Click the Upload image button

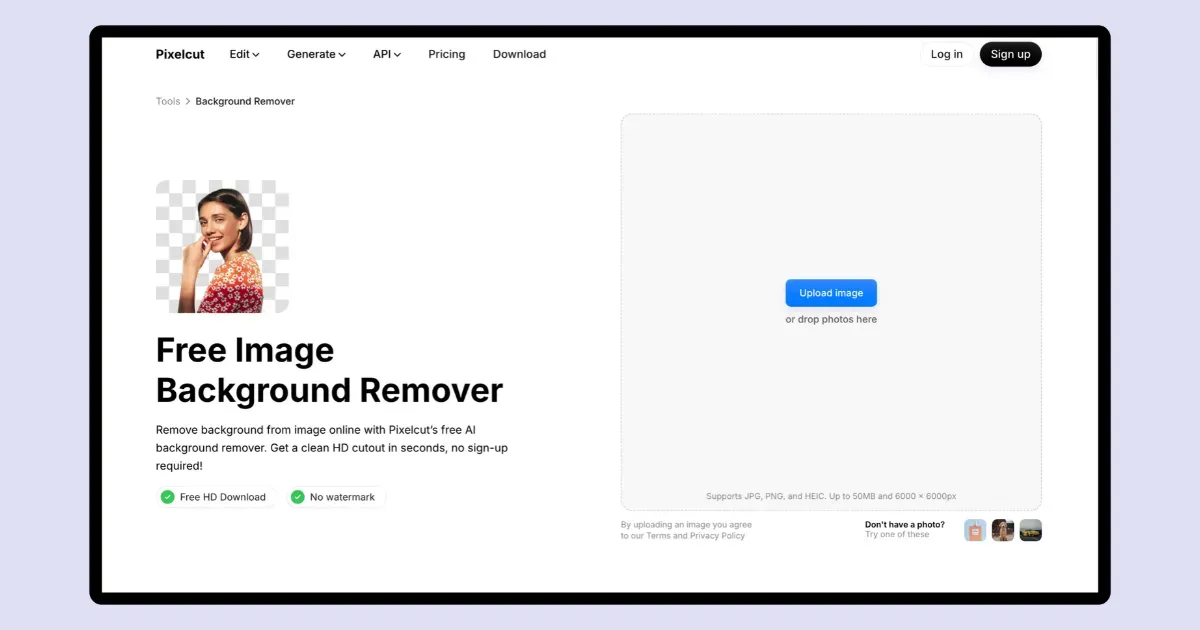831,293
